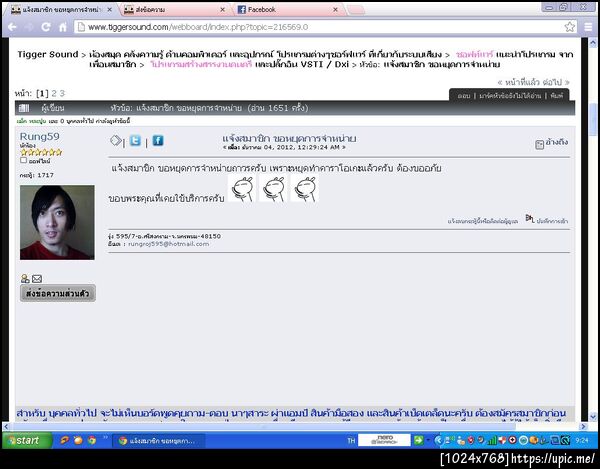Reload page using browser refresh icon

click(x=46, y=27)
